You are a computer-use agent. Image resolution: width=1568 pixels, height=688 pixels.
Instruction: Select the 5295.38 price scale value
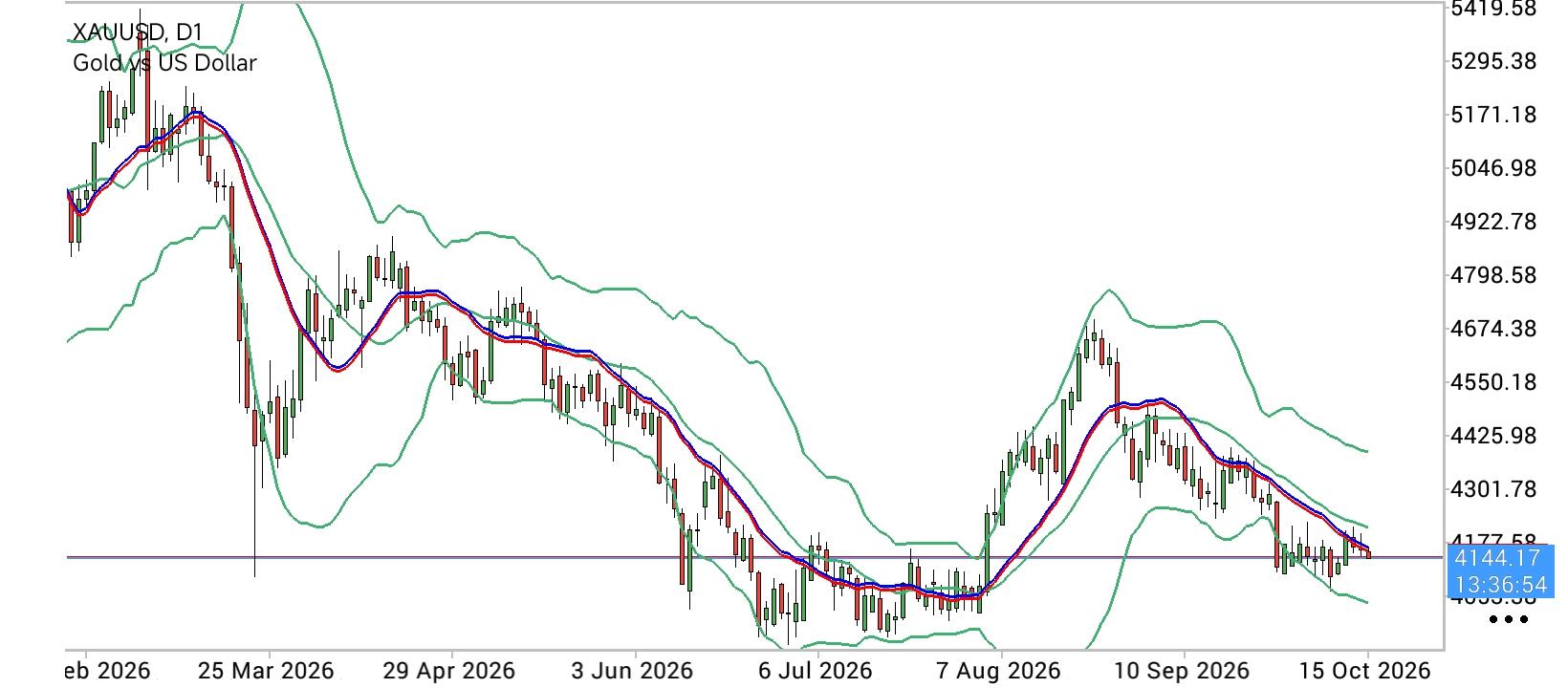[1493, 61]
